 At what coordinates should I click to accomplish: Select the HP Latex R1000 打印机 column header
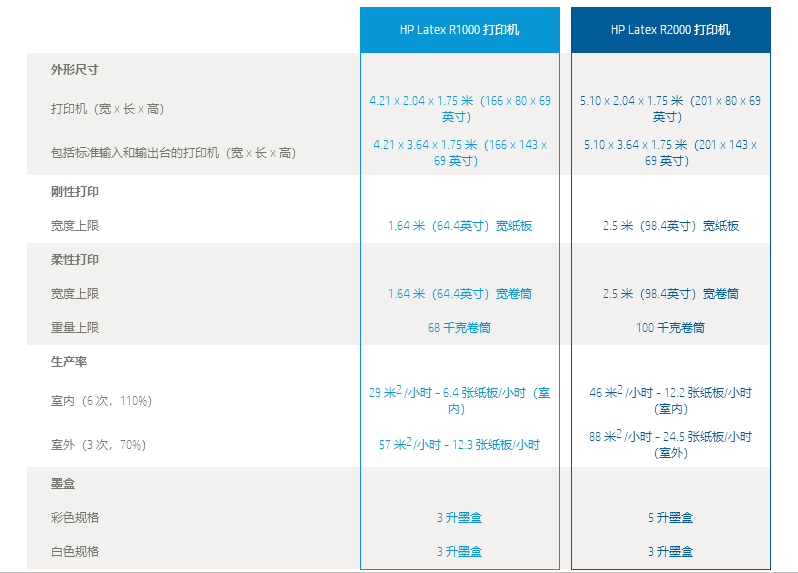(x=460, y=30)
